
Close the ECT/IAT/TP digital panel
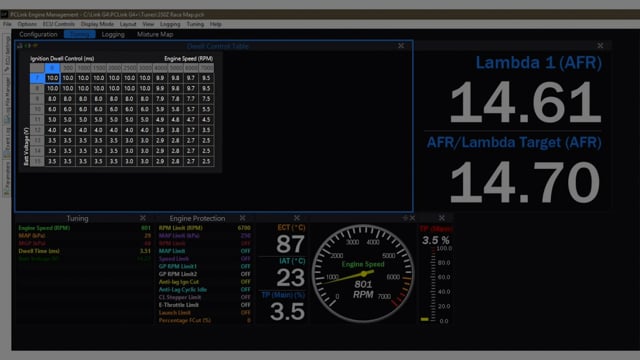pyautogui.click(x=297, y=218)
